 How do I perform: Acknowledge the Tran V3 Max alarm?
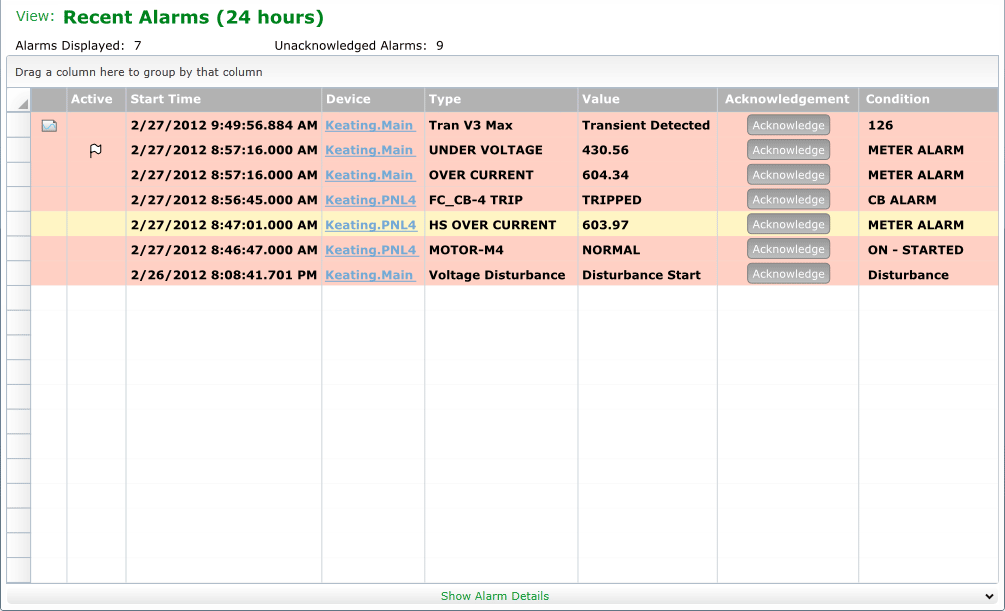point(788,125)
